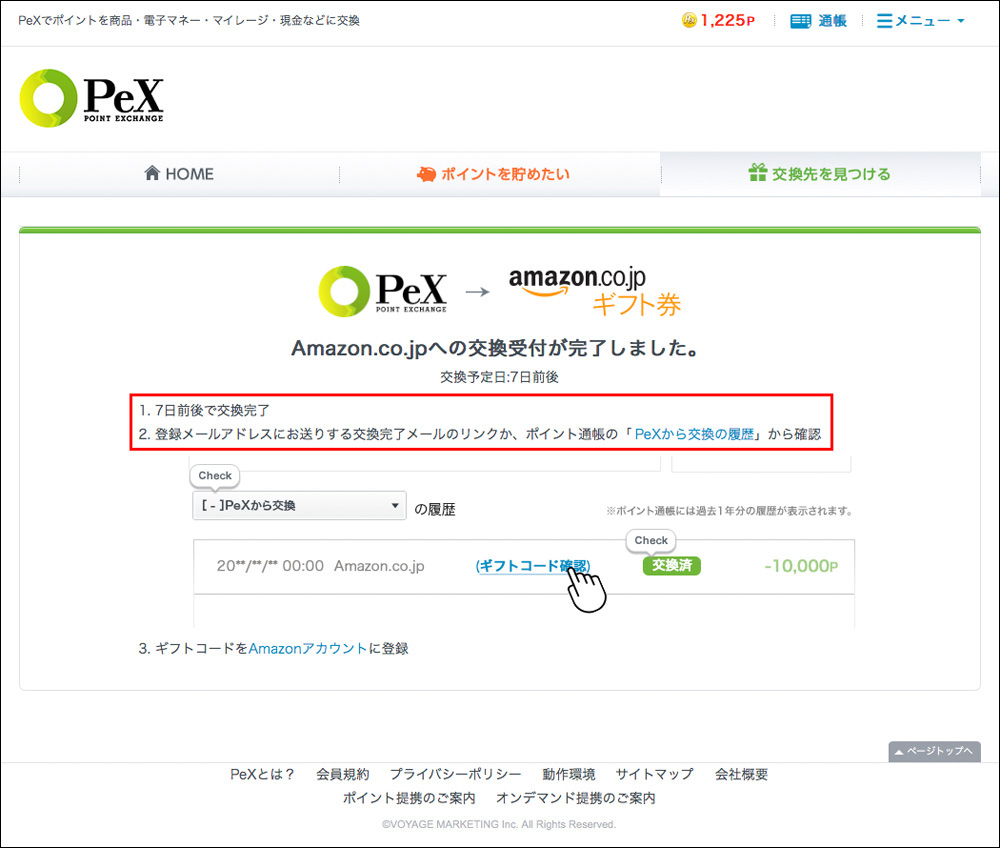Open the メニュー hamburger menu
This screenshot has height=848, width=1000.
920,21
